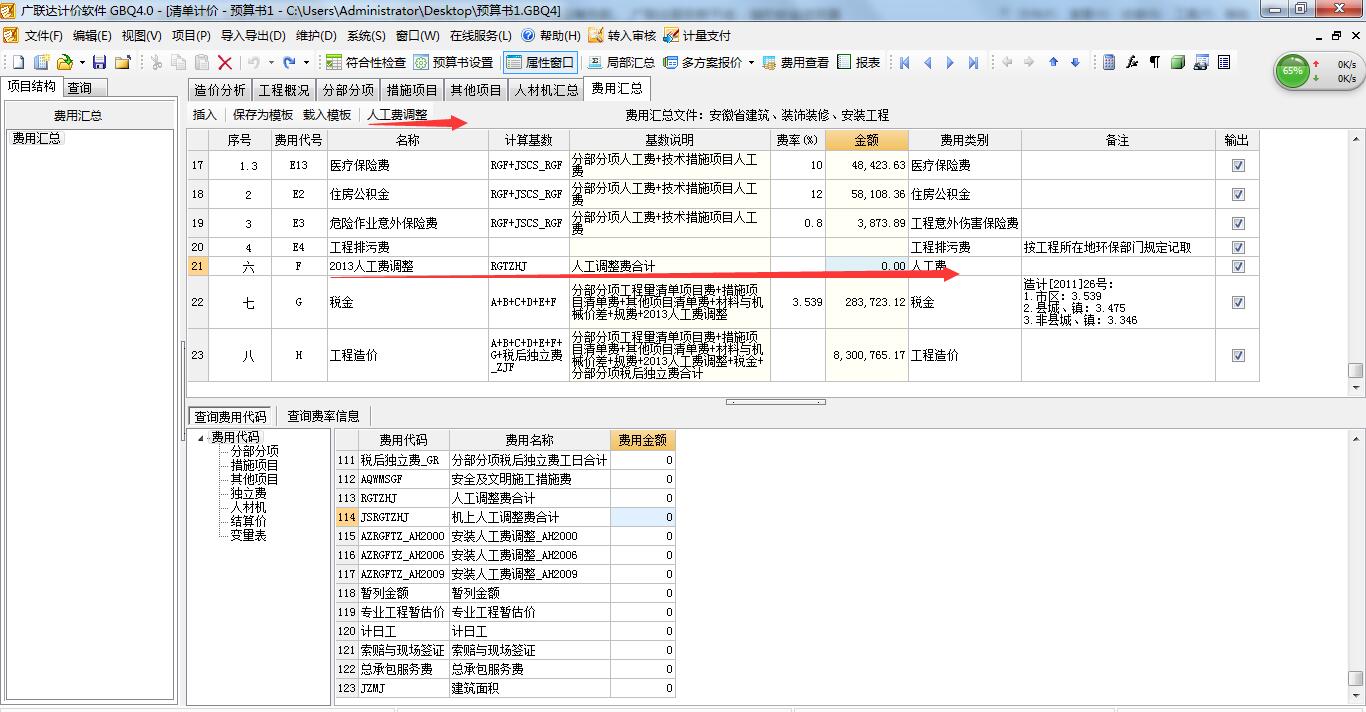Select 变量表 in the 费用代码 tree
This screenshot has height=712, width=1366.
pyautogui.click(x=249, y=535)
